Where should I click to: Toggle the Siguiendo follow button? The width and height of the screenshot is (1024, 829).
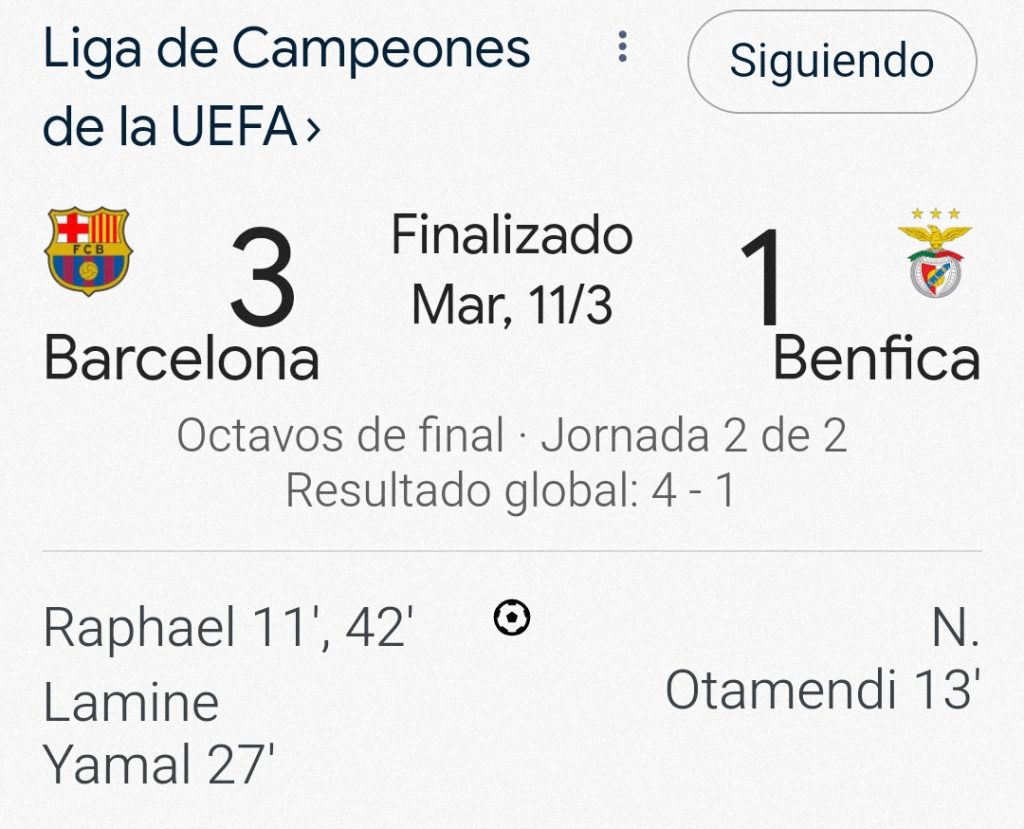pyautogui.click(x=831, y=61)
